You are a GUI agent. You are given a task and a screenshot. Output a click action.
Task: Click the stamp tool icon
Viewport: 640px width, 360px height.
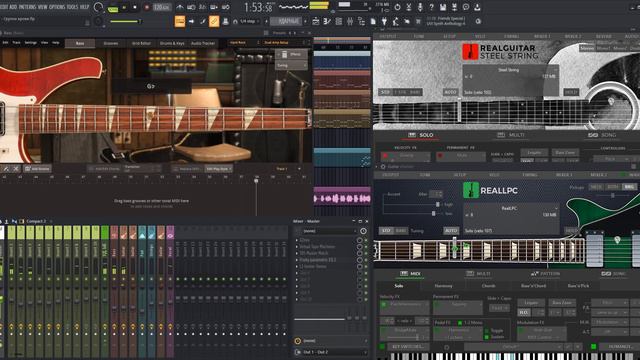pyautogui.click(x=225, y=21)
